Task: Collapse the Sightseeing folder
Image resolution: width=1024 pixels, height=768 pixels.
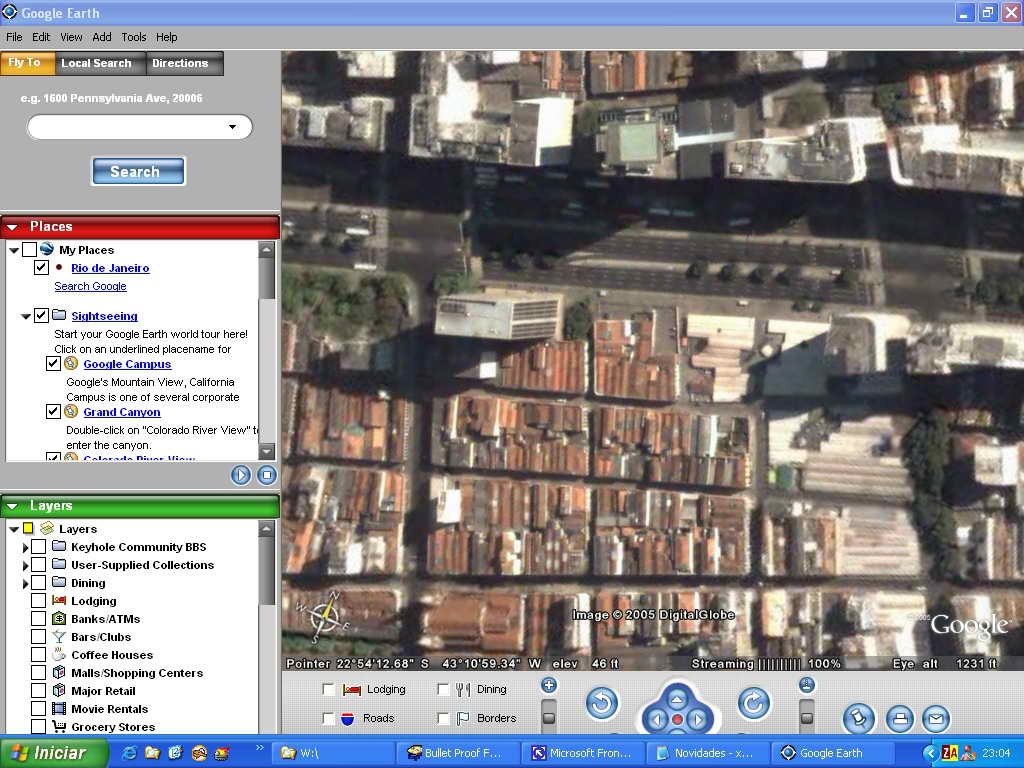Action: pyautogui.click(x=26, y=316)
